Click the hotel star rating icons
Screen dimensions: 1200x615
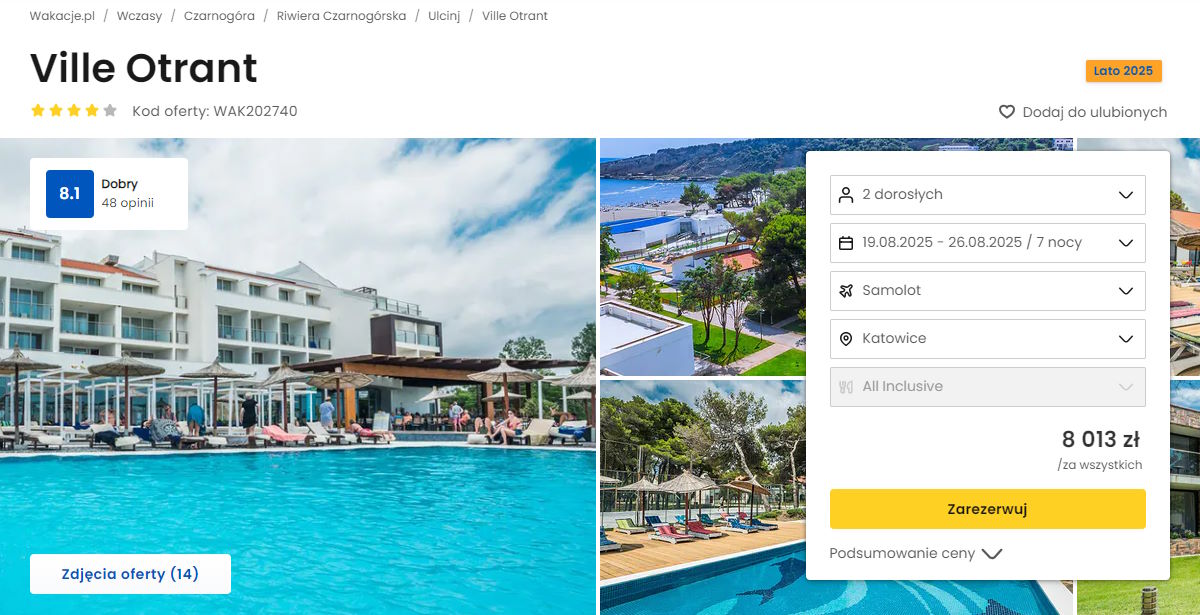tap(74, 111)
